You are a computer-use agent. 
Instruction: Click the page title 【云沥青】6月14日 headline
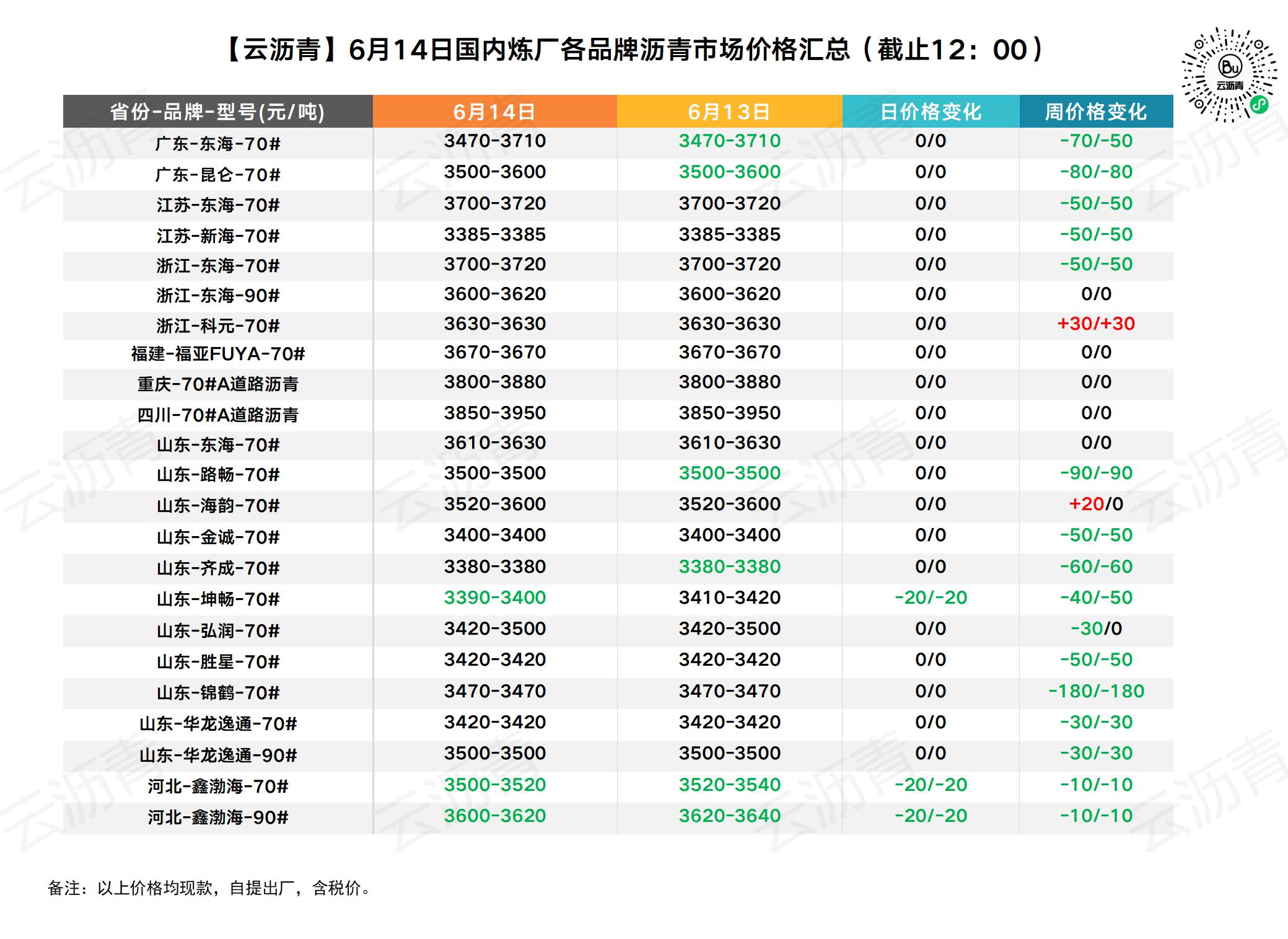tap(634, 50)
